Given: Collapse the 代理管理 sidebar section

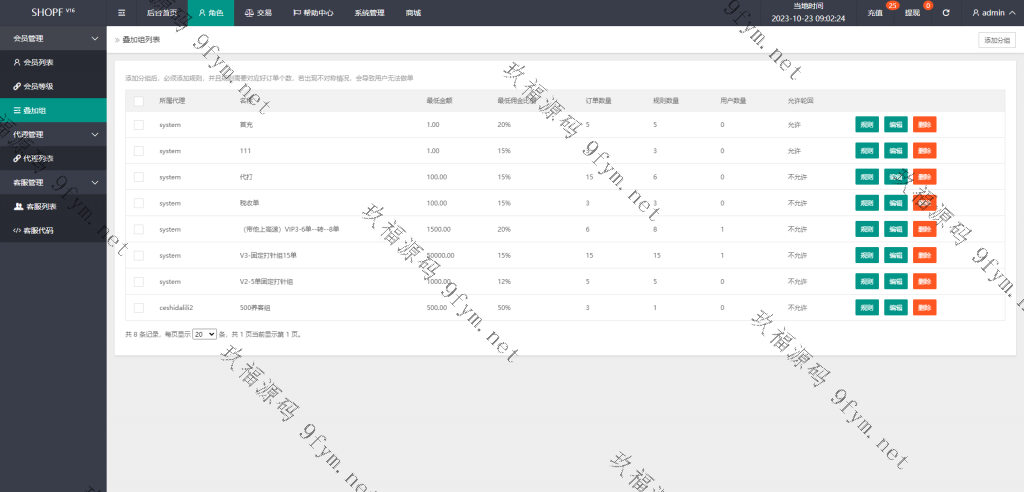Looking at the screenshot, I should pos(53,134).
